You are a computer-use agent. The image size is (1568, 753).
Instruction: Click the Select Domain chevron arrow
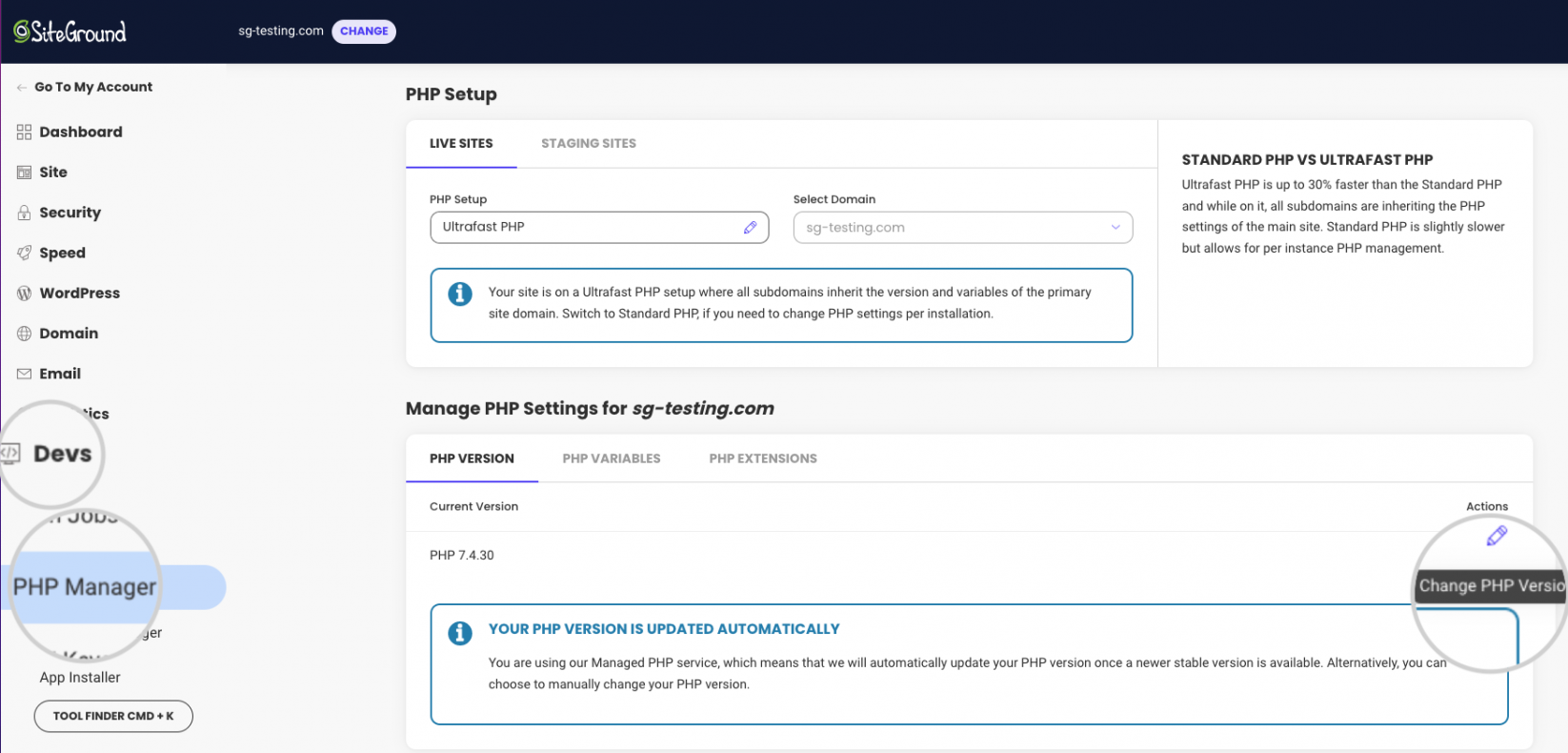(1116, 227)
